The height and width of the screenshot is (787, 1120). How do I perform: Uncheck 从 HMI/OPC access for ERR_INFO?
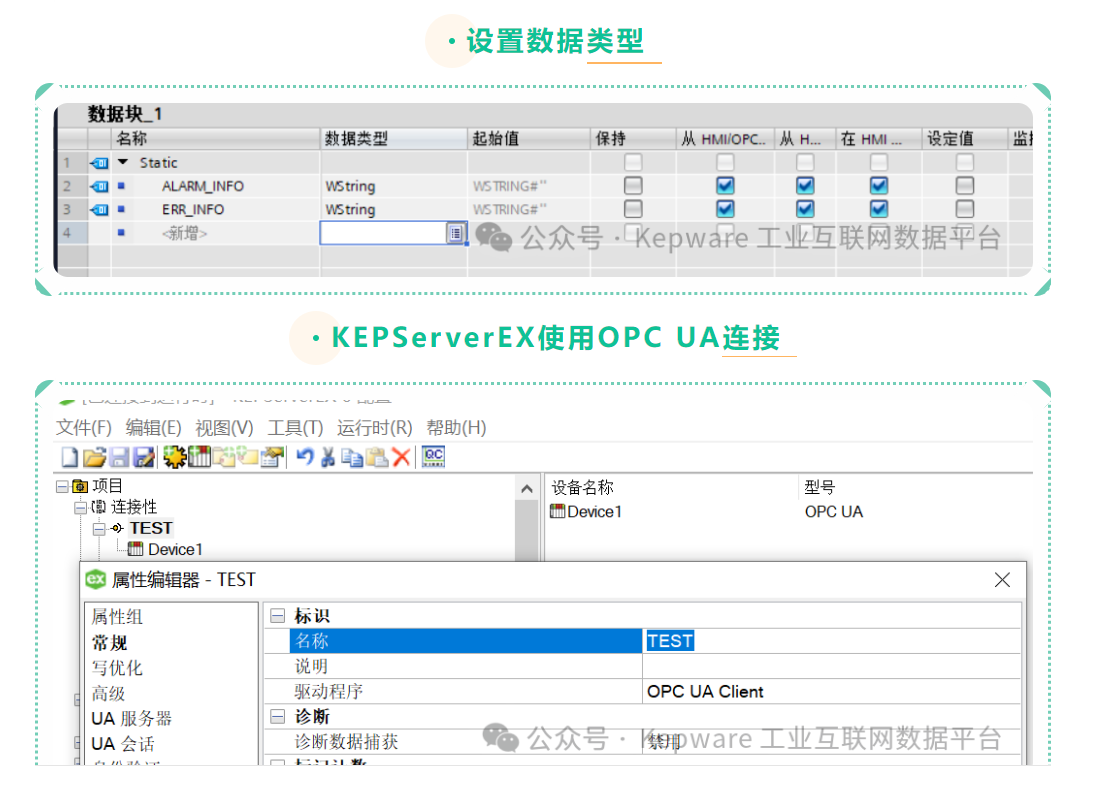click(725, 209)
